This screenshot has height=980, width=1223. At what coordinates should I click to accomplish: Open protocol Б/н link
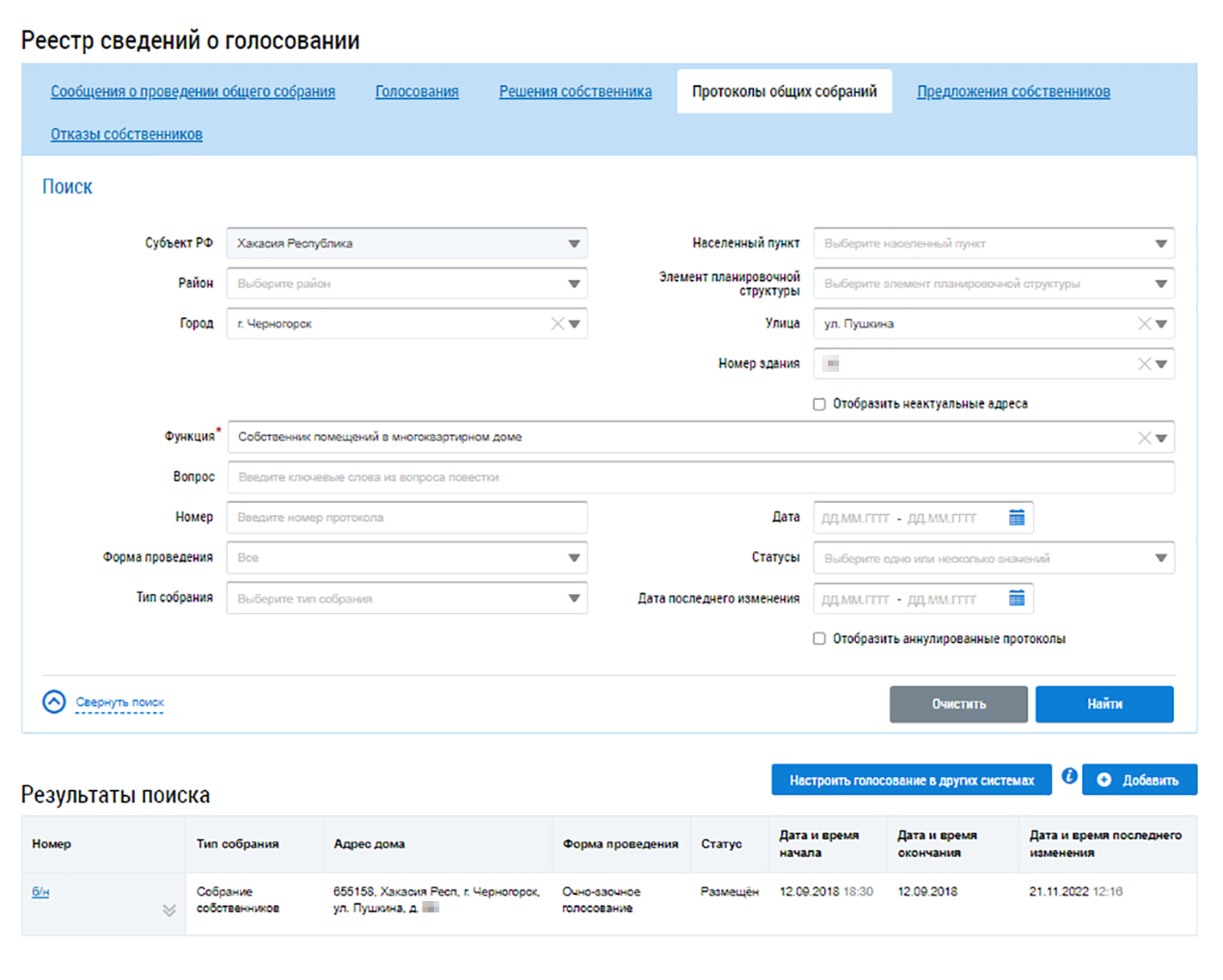pyautogui.click(x=40, y=891)
